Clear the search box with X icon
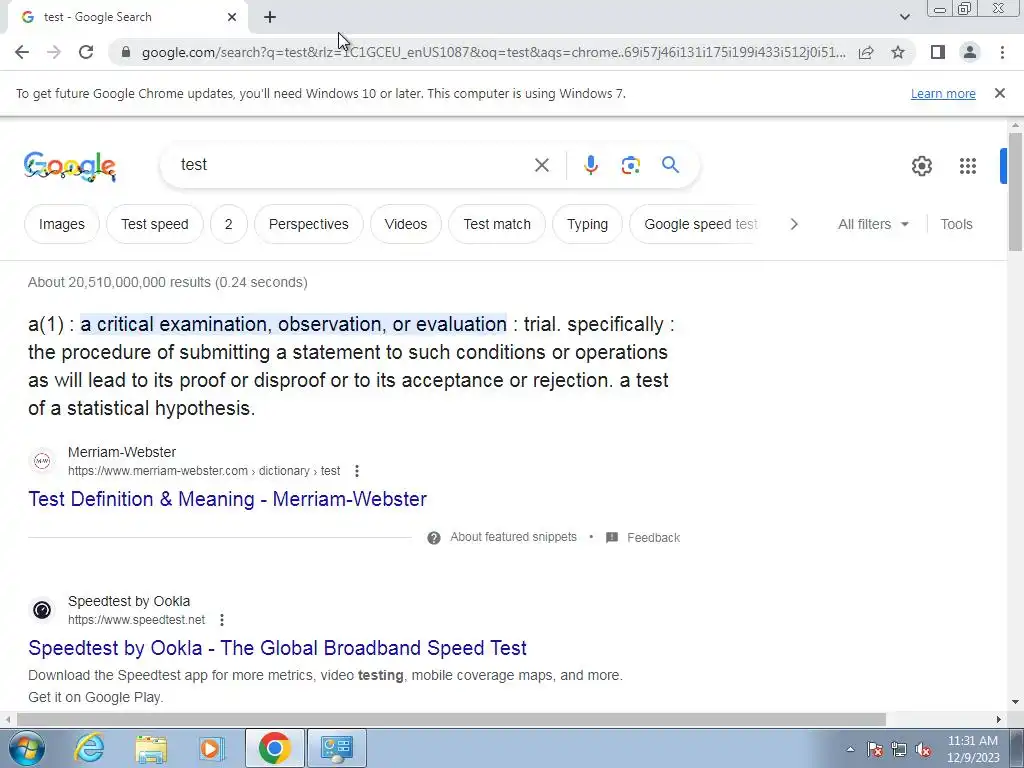 tap(541, 165)
